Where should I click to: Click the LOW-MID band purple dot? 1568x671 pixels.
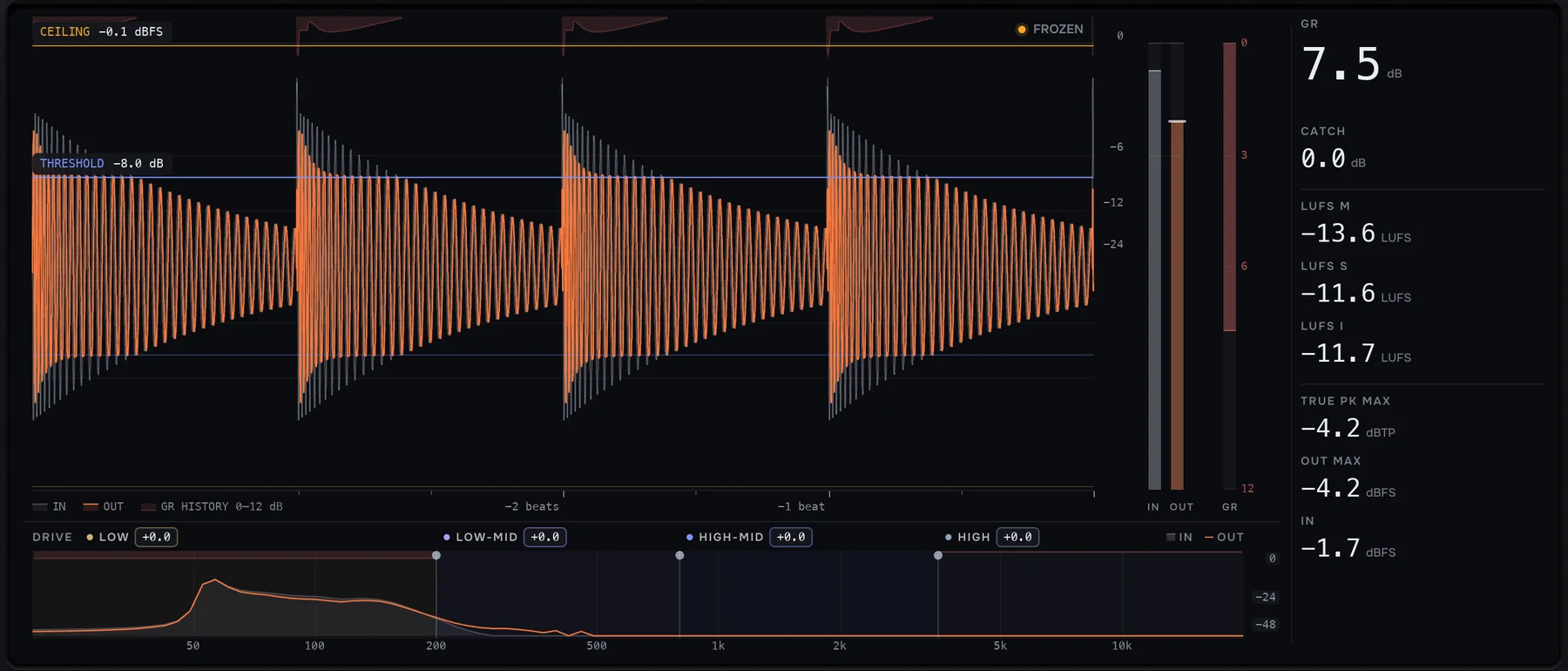coord(447,537)
